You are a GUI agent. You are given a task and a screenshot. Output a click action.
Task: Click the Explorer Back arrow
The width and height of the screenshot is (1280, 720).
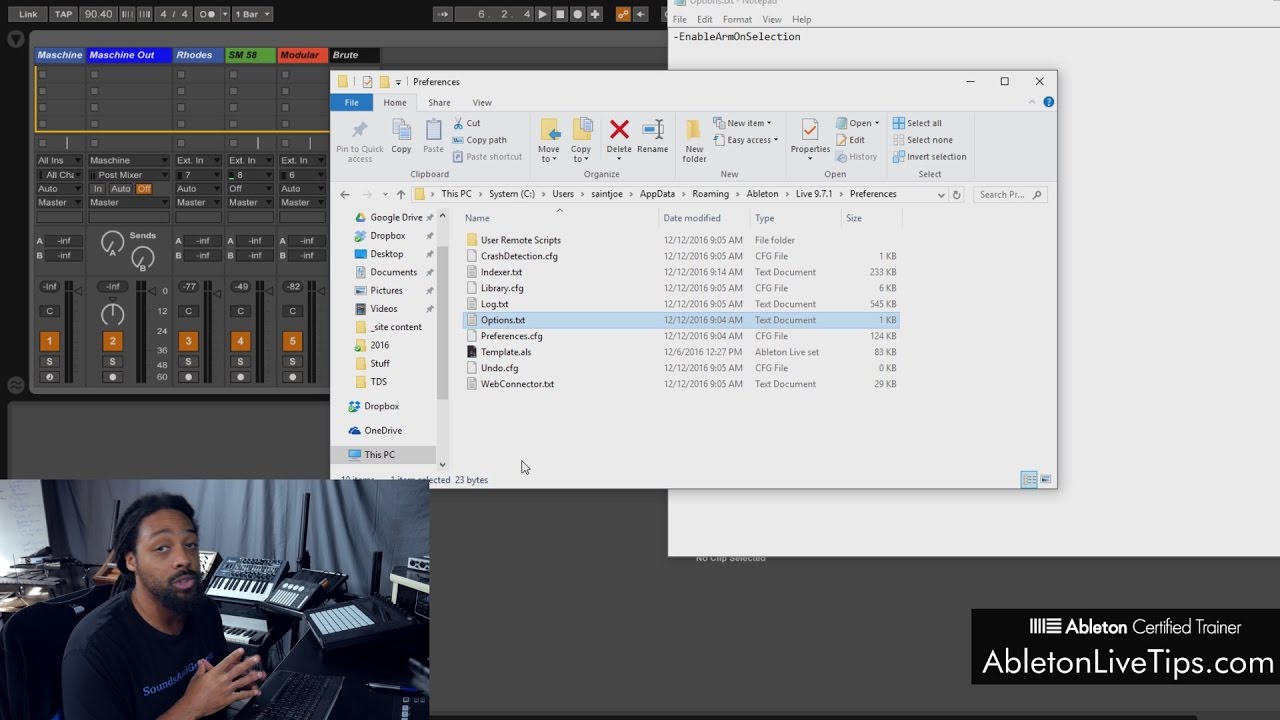click(345, 194)
